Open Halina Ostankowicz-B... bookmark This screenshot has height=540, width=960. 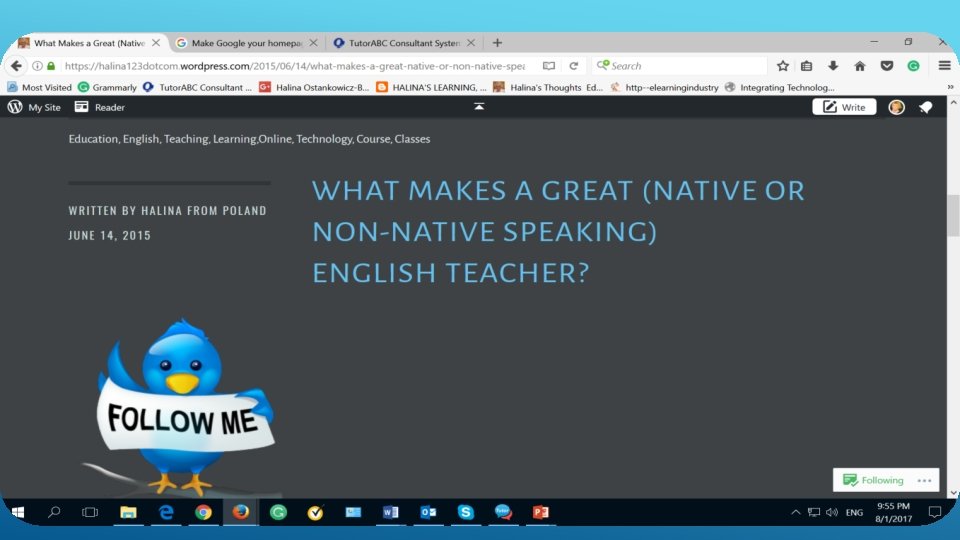pos(314,88)
